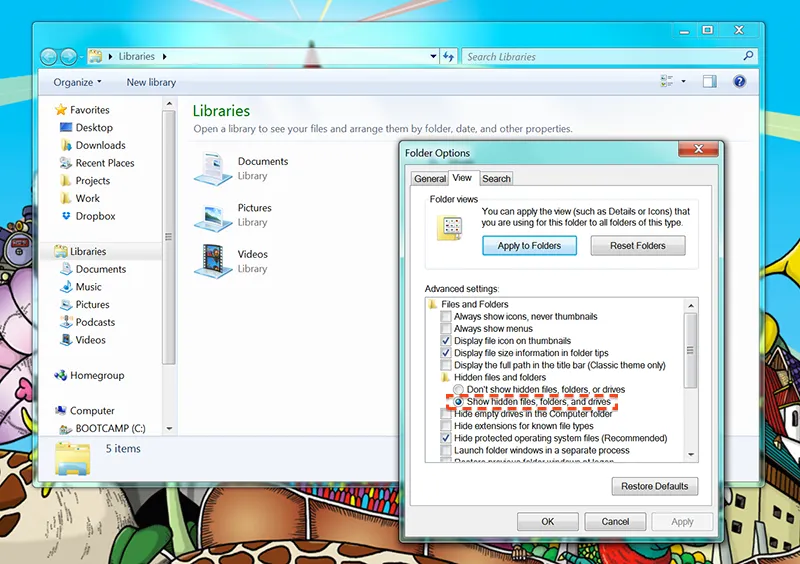Click the Forward navigation arrow in Explorer

point(68,57)
